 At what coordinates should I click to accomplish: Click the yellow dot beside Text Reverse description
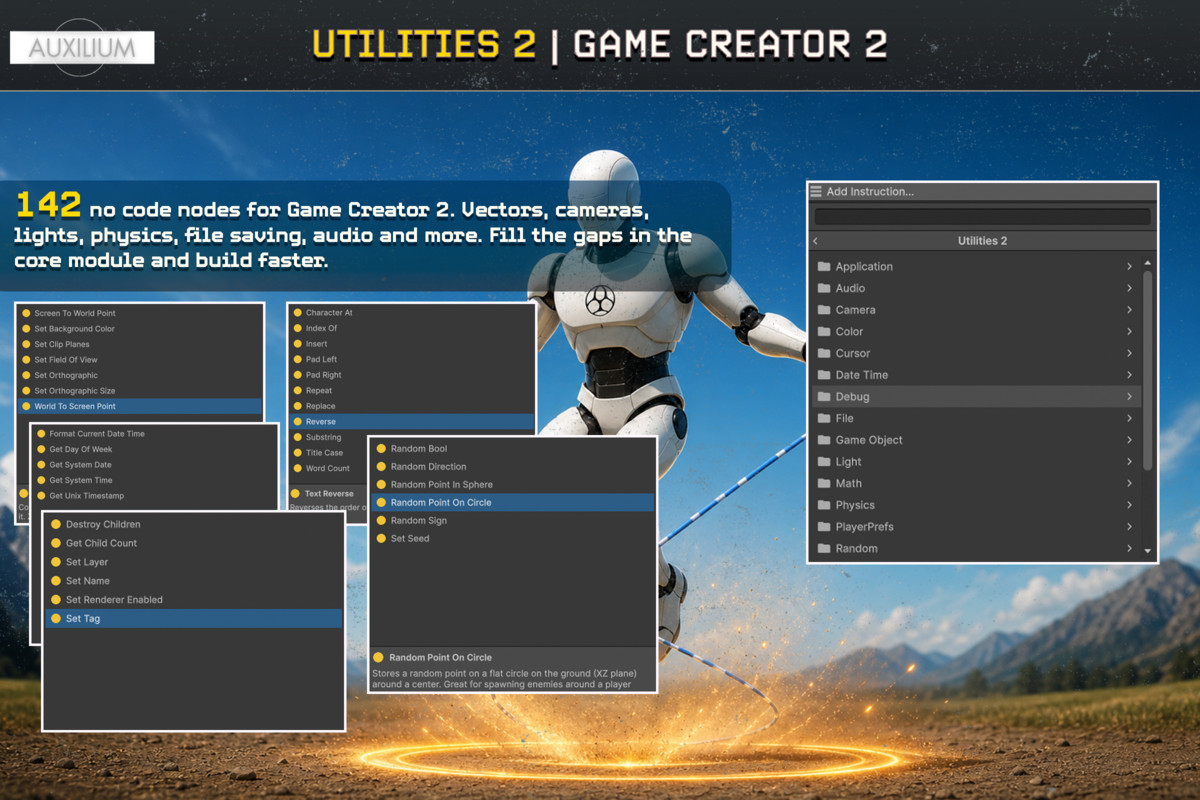click(295, 494)
